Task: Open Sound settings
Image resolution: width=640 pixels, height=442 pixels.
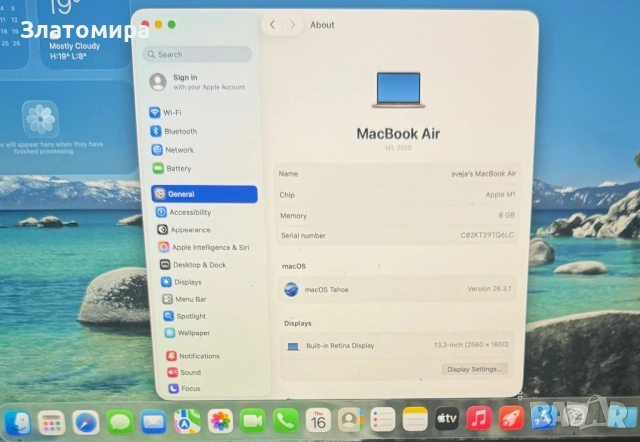Action: [x=184, y=372]
